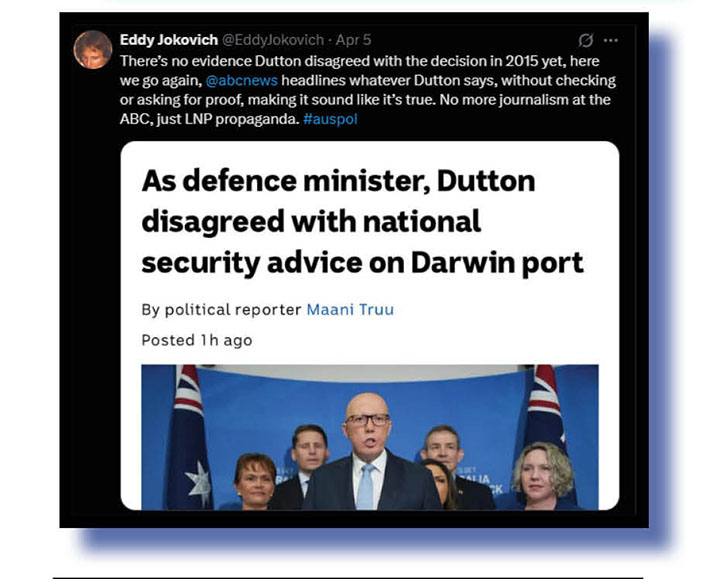Open the press conference photo

pyautogui.click(x=370, y=437)
